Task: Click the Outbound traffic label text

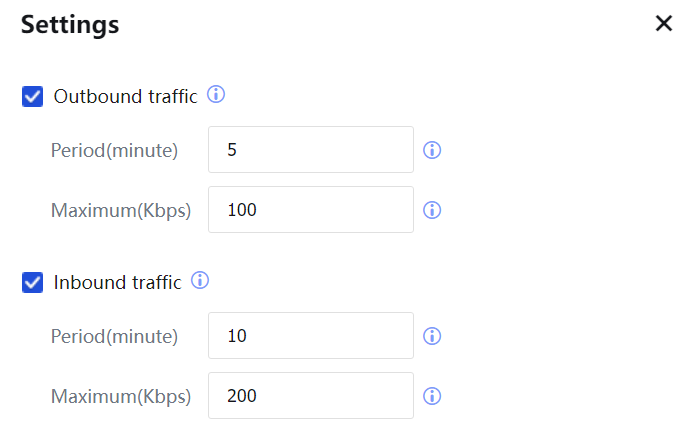Action: 125,97
